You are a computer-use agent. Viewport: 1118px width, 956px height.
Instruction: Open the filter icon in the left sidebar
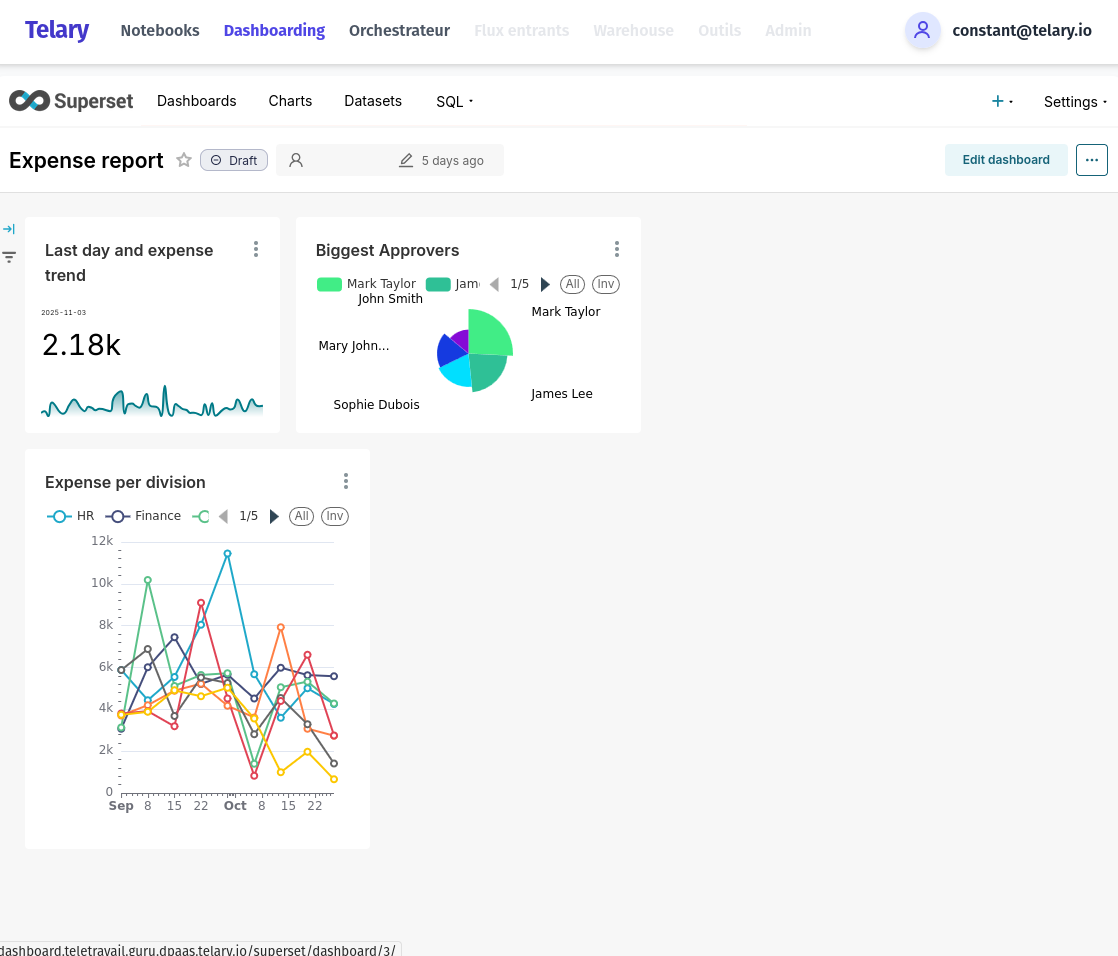[10, 257]
